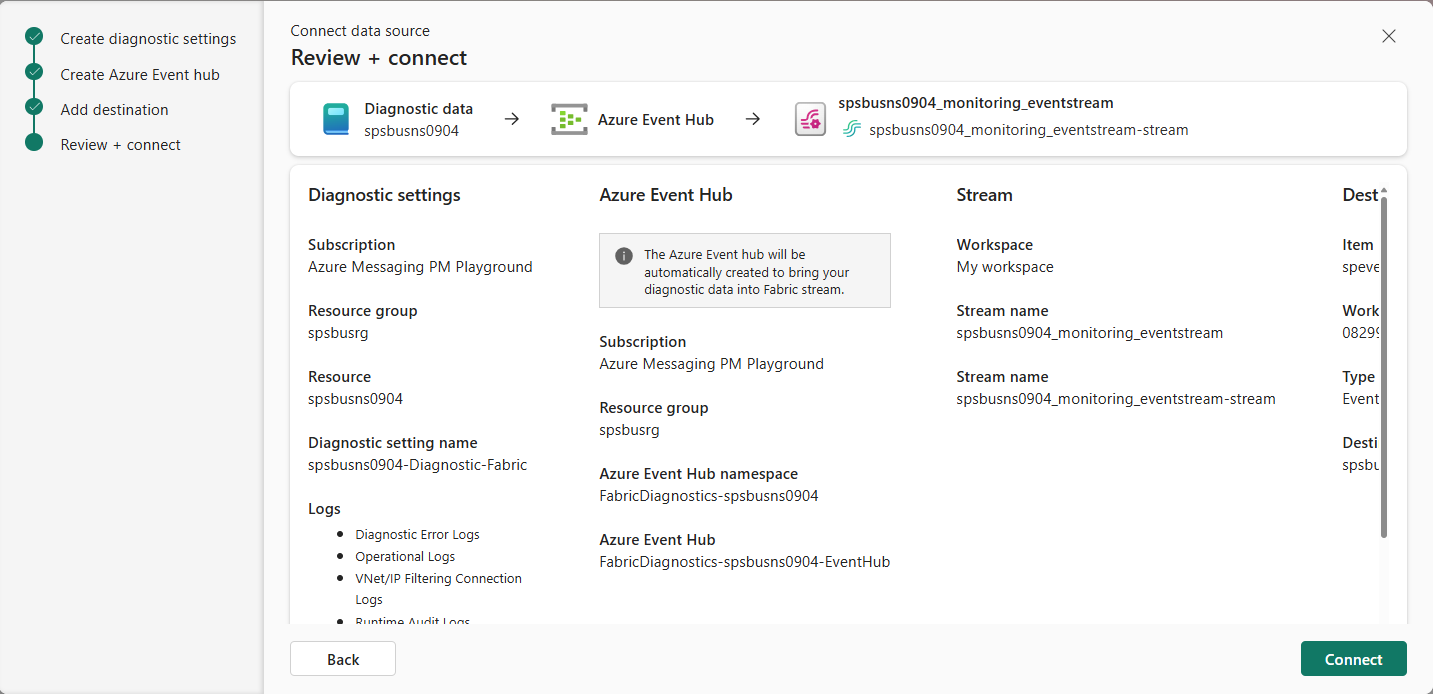The image size is (1433, 694).
Task: Click 'spsbusrg' under Azure Event Hub section
Action: tap(629, 429)
